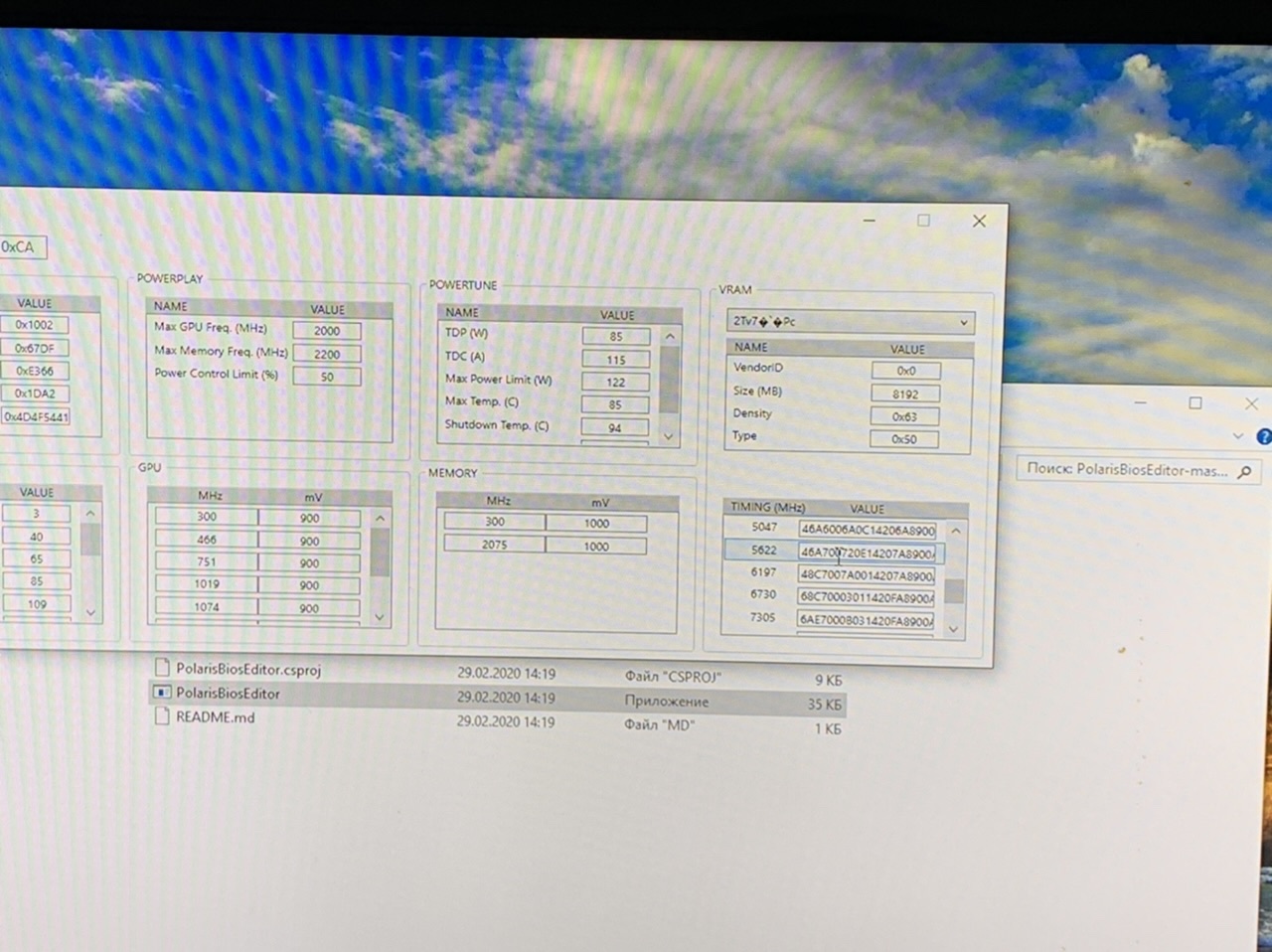Viewport: 1272px width, 952px height.
Task: Click the TIMING list scroll-down arrow
Action: tap(954, 628)
